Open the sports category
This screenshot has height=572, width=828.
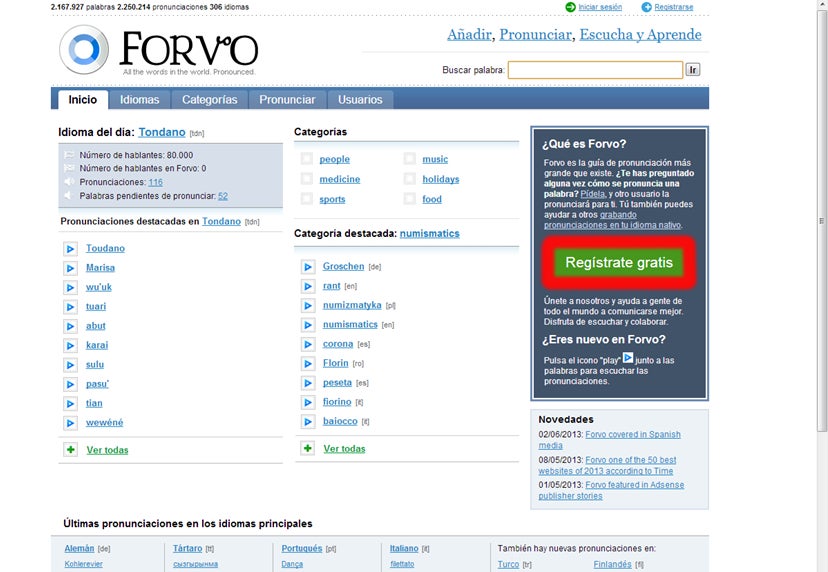(x=332, y=199)
